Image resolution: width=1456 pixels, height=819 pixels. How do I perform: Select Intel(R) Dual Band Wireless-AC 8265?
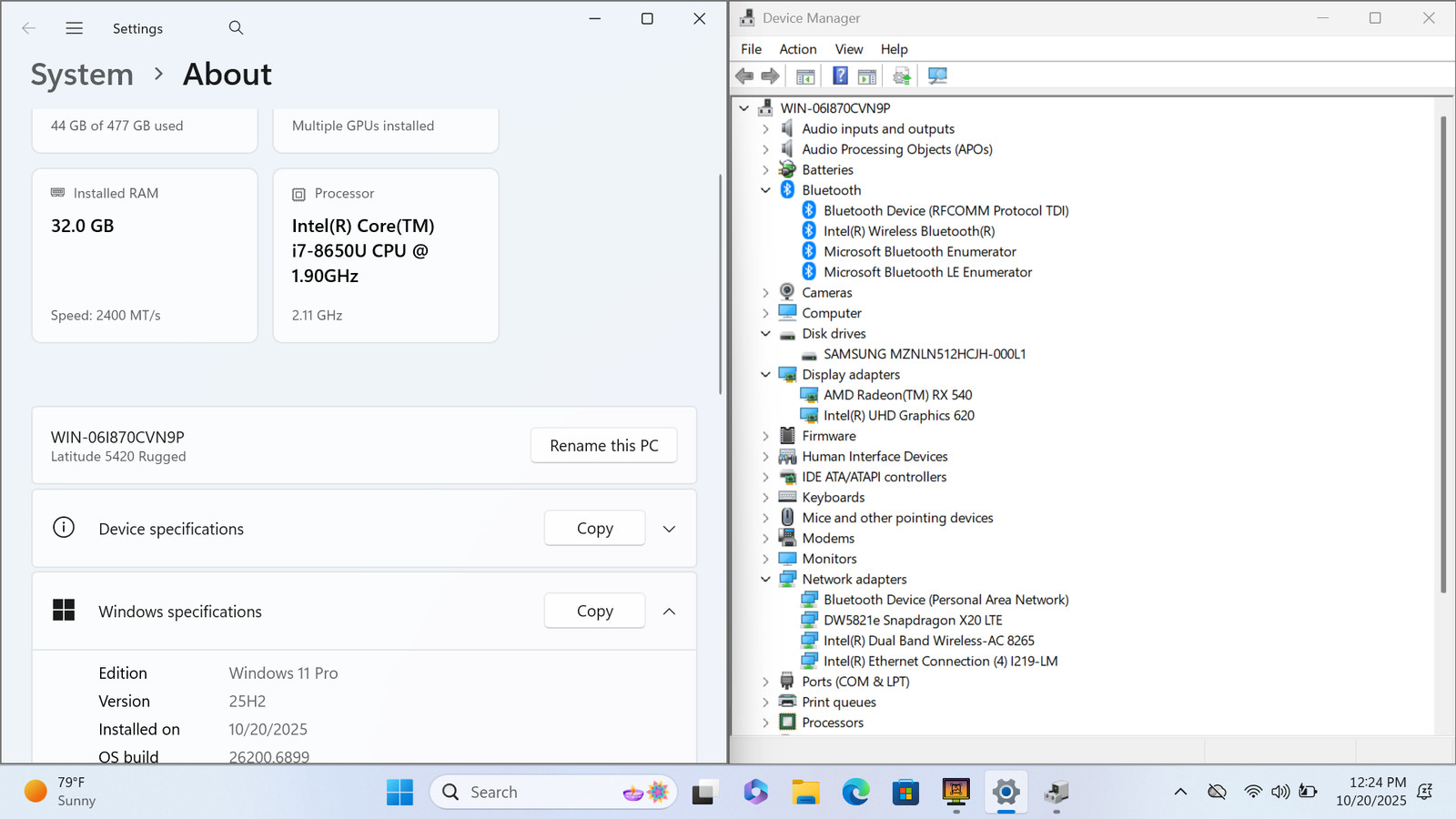929,641
